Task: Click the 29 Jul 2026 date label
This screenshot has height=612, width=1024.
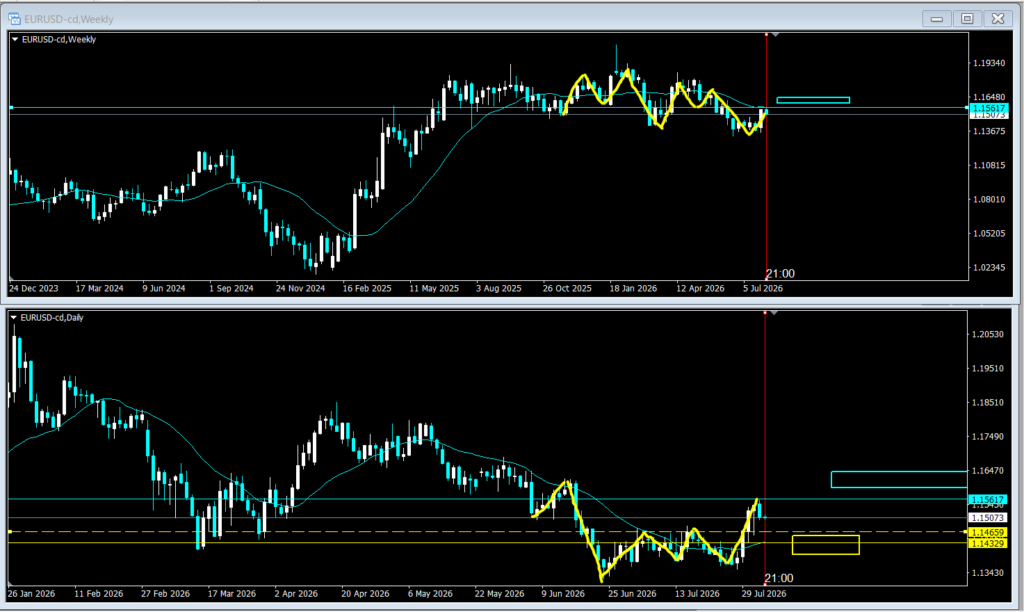Action: click(763, 594)
